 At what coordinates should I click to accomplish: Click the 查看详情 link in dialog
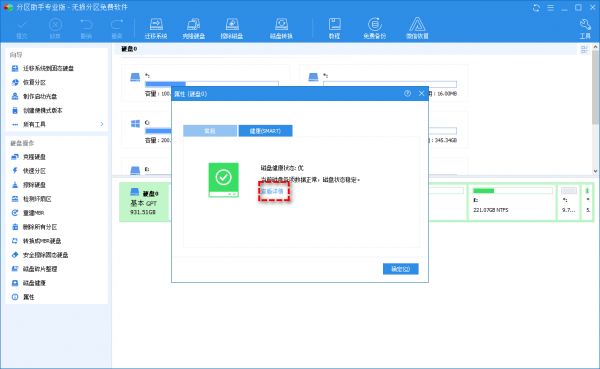(x=272, y=191)
